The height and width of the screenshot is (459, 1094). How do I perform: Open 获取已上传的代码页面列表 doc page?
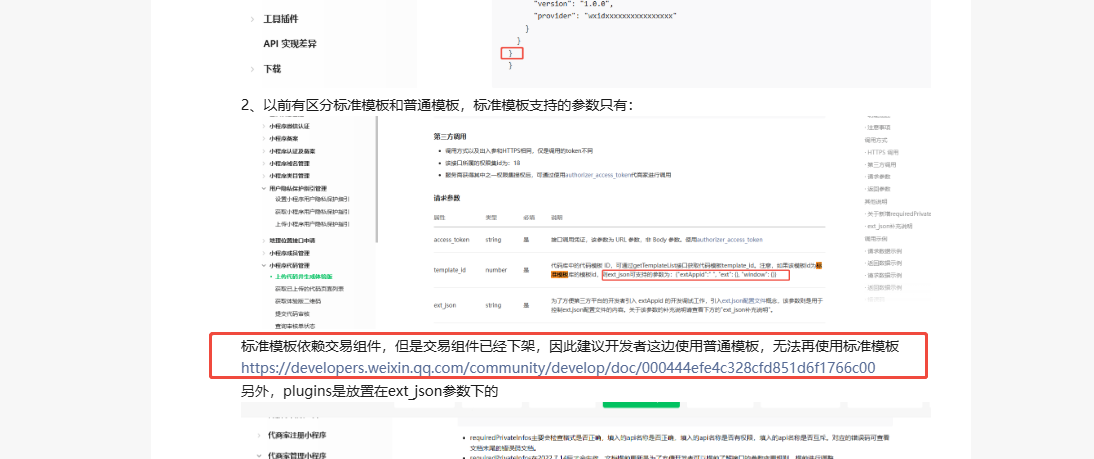pos(309,288)
